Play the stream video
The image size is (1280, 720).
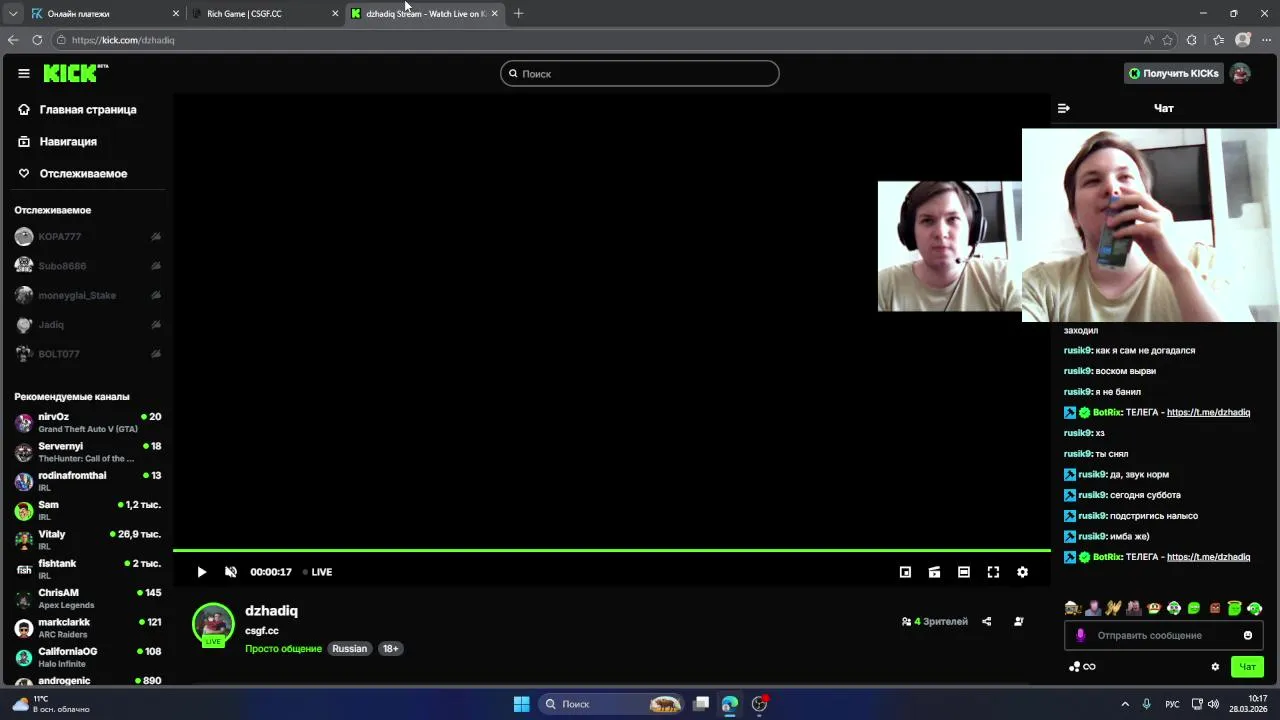click(x=202, y=572)
